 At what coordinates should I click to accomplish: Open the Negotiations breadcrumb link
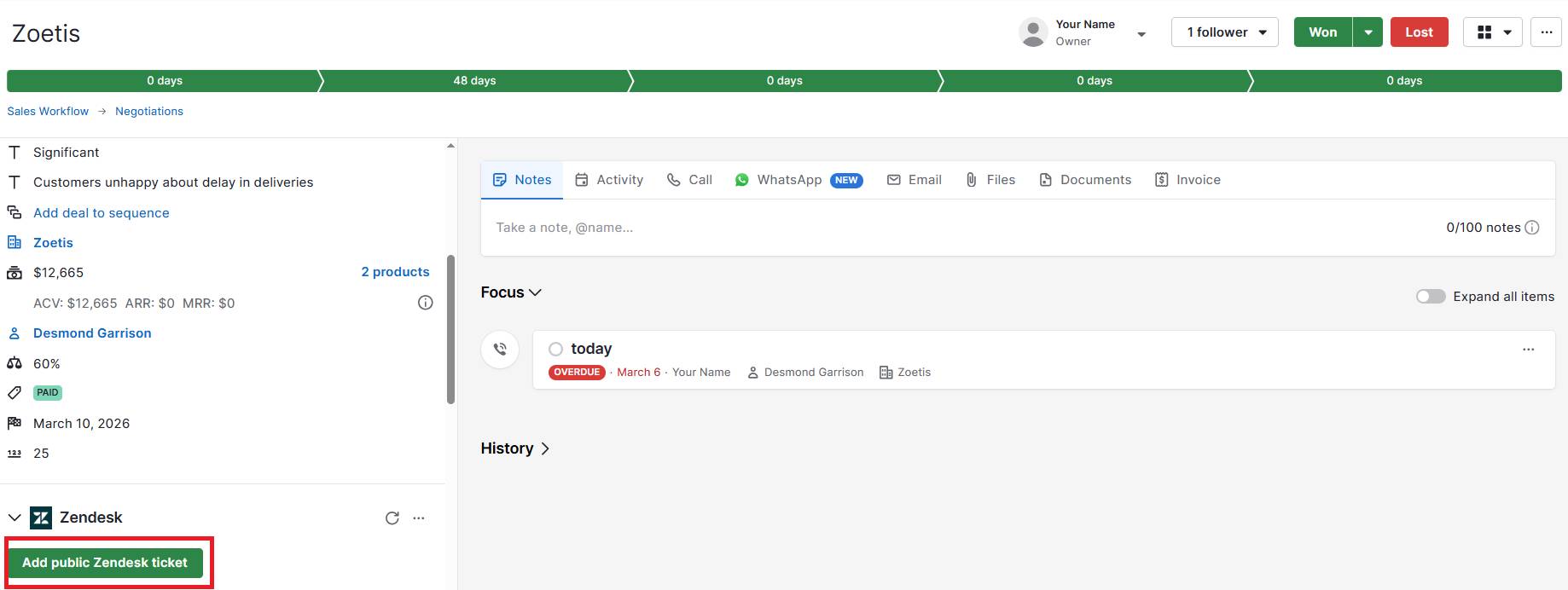tap(149, 112)
